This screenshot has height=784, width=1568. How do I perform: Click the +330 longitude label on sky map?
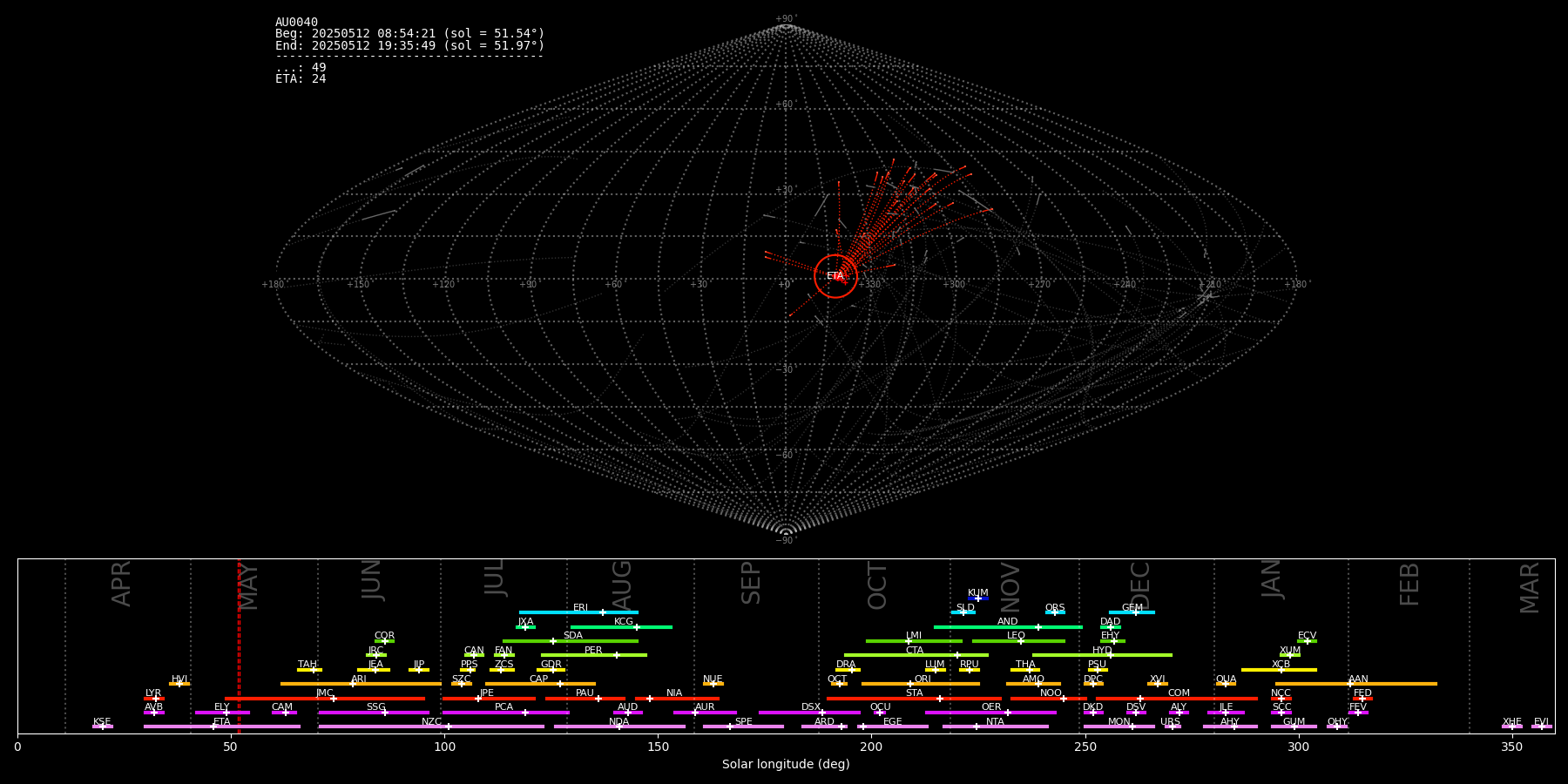point(869,285)
